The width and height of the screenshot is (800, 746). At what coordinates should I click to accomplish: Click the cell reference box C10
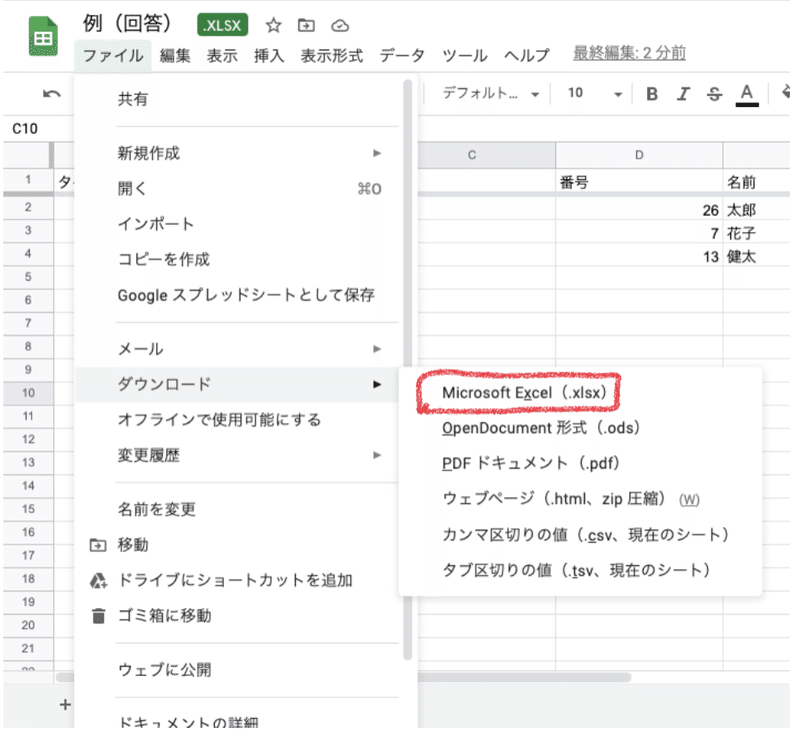point(25,129)
